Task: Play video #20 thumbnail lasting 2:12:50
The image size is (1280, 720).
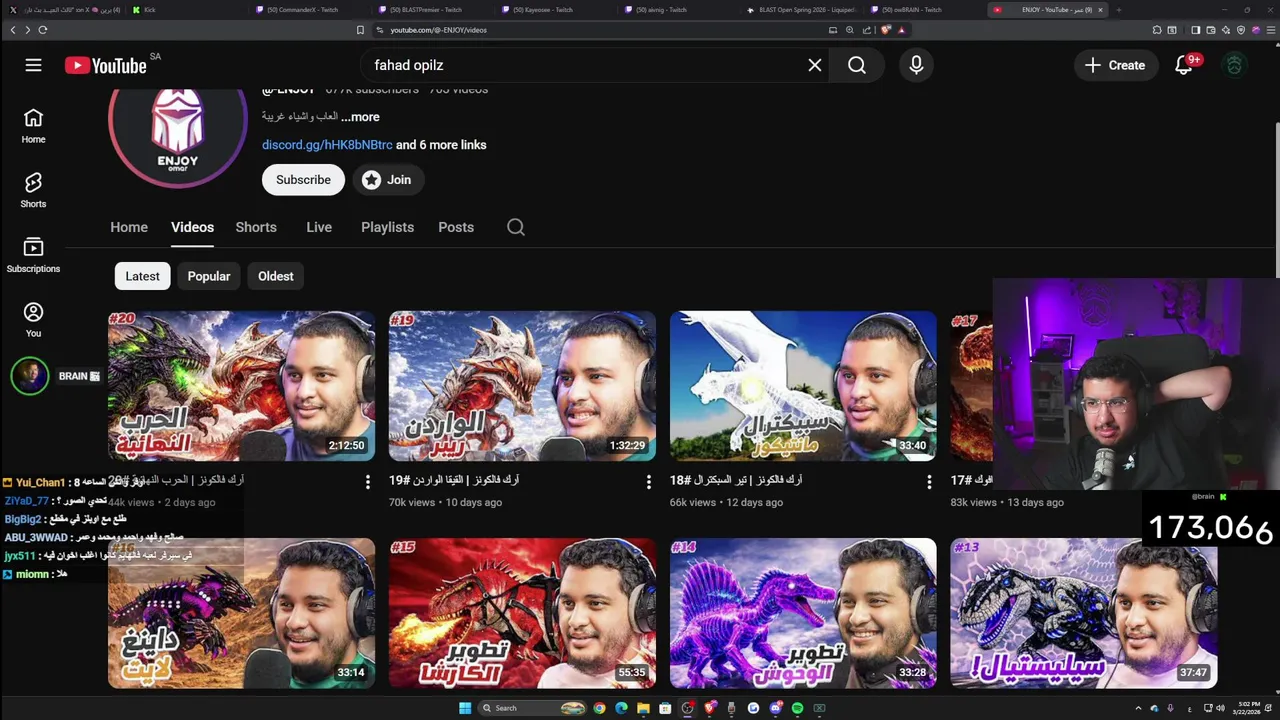Action: (x=241, y=386)
